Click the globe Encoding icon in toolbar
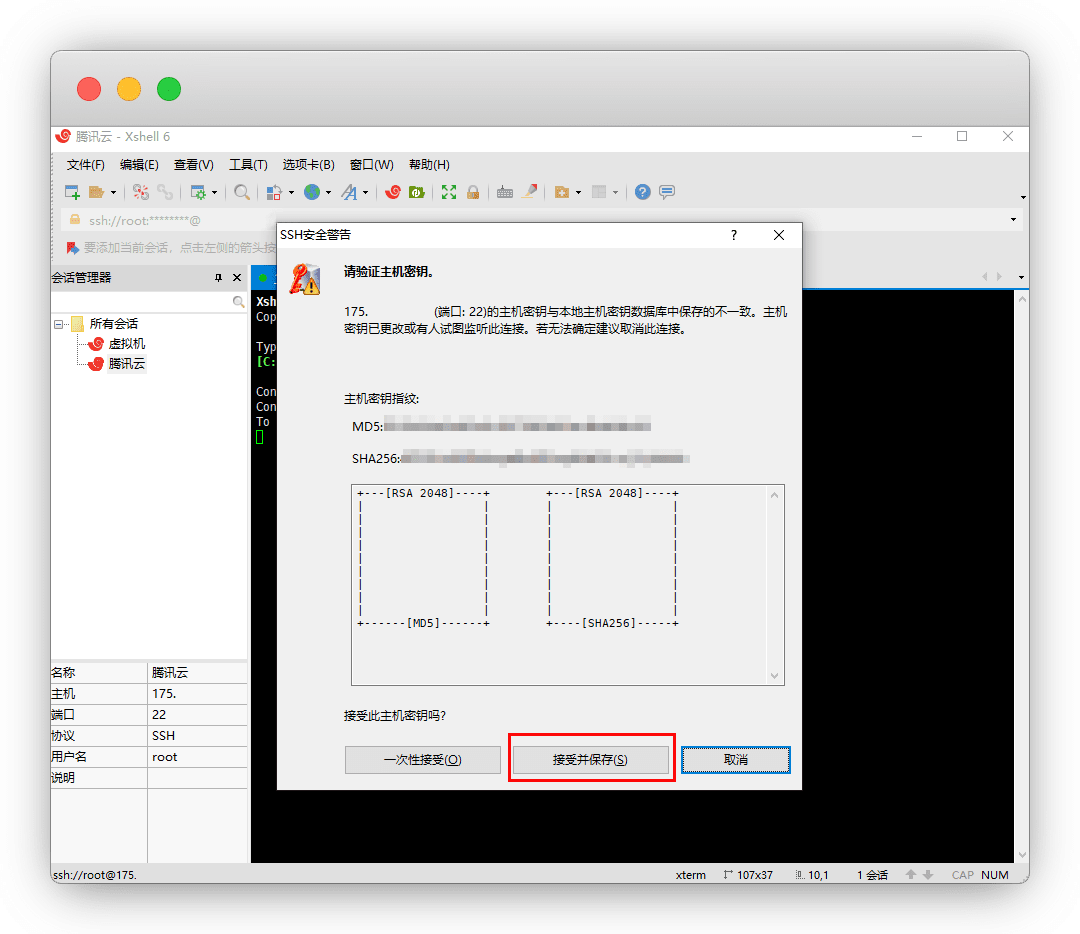Screen dimensions: 1080x934 coord(313,192)
